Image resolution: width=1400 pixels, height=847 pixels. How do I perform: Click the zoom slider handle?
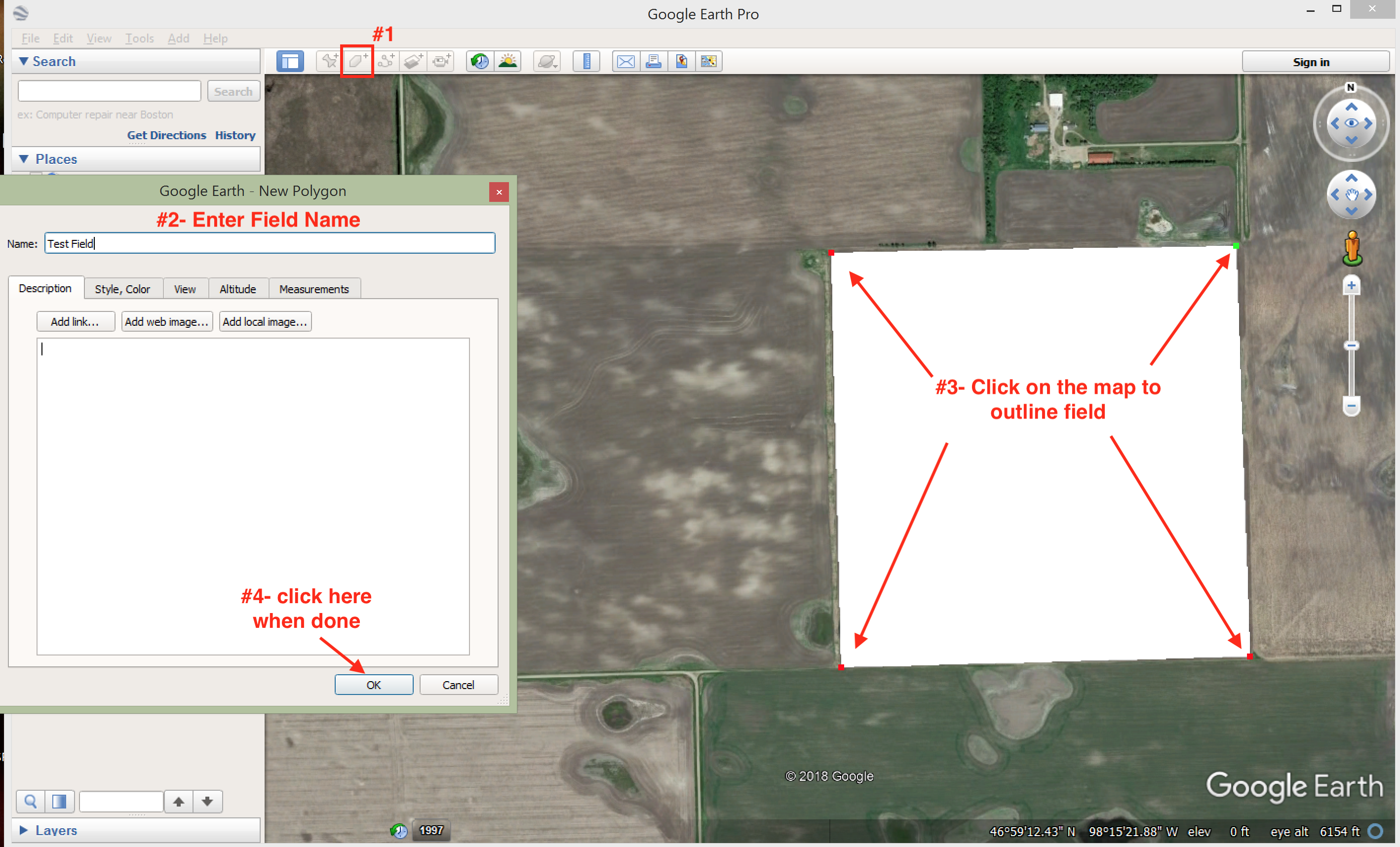tap(1351, 346)
